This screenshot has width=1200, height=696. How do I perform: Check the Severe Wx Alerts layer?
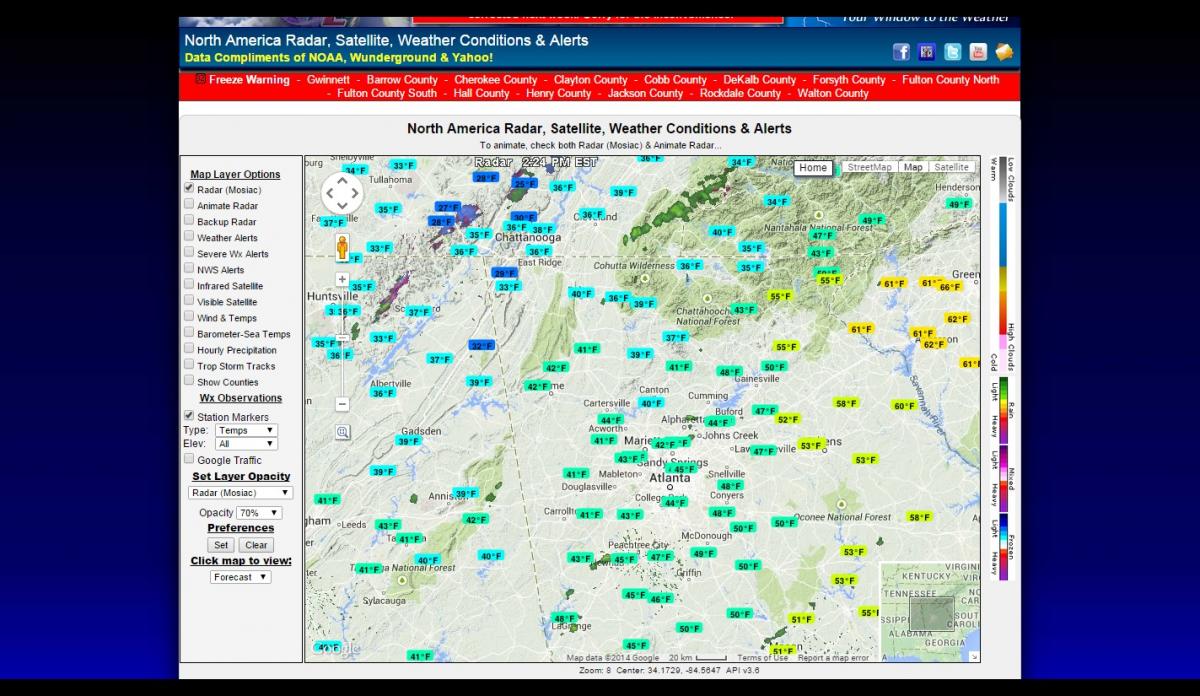[x=189, y=252]
